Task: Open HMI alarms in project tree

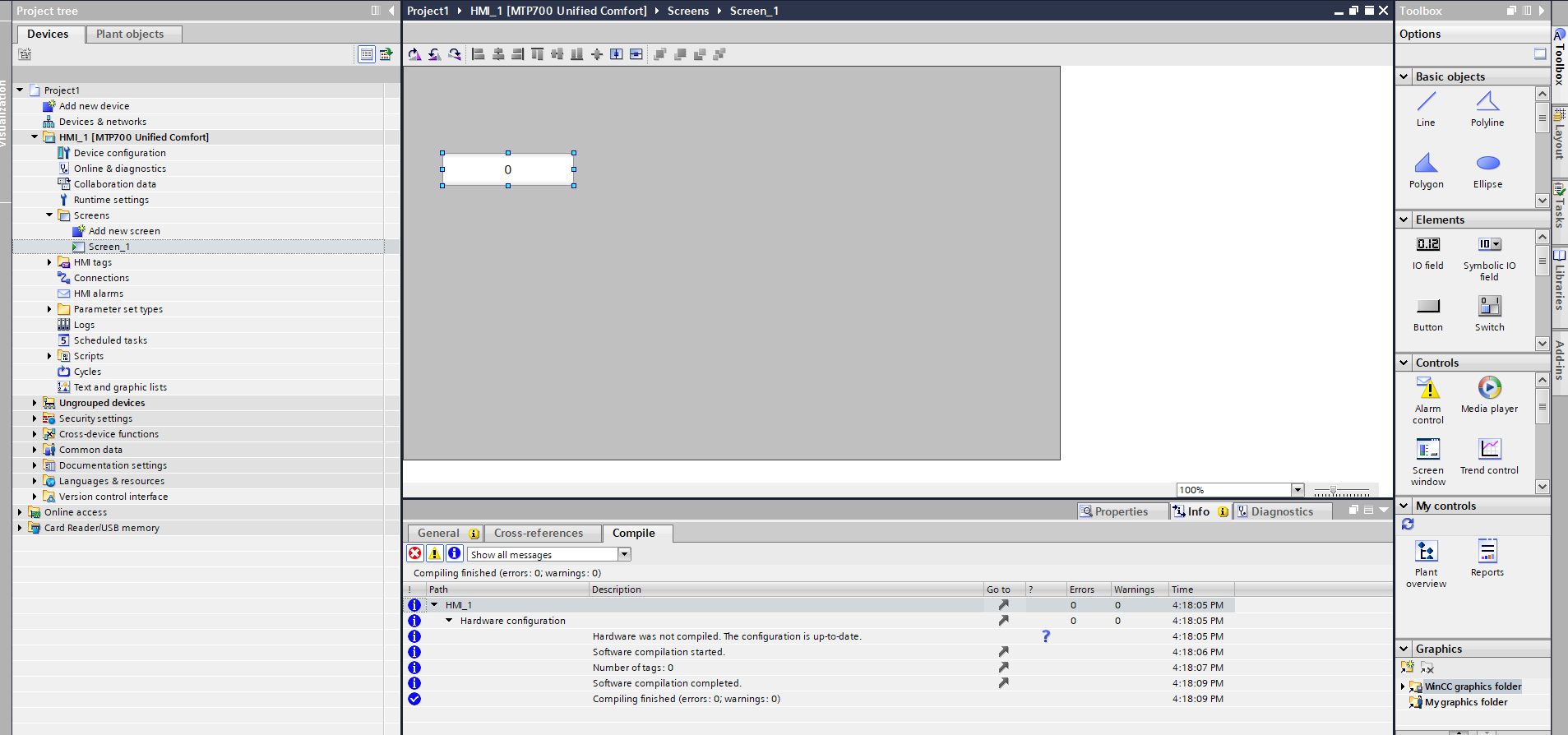Action: pyautogui.click(x=99, y=294)
